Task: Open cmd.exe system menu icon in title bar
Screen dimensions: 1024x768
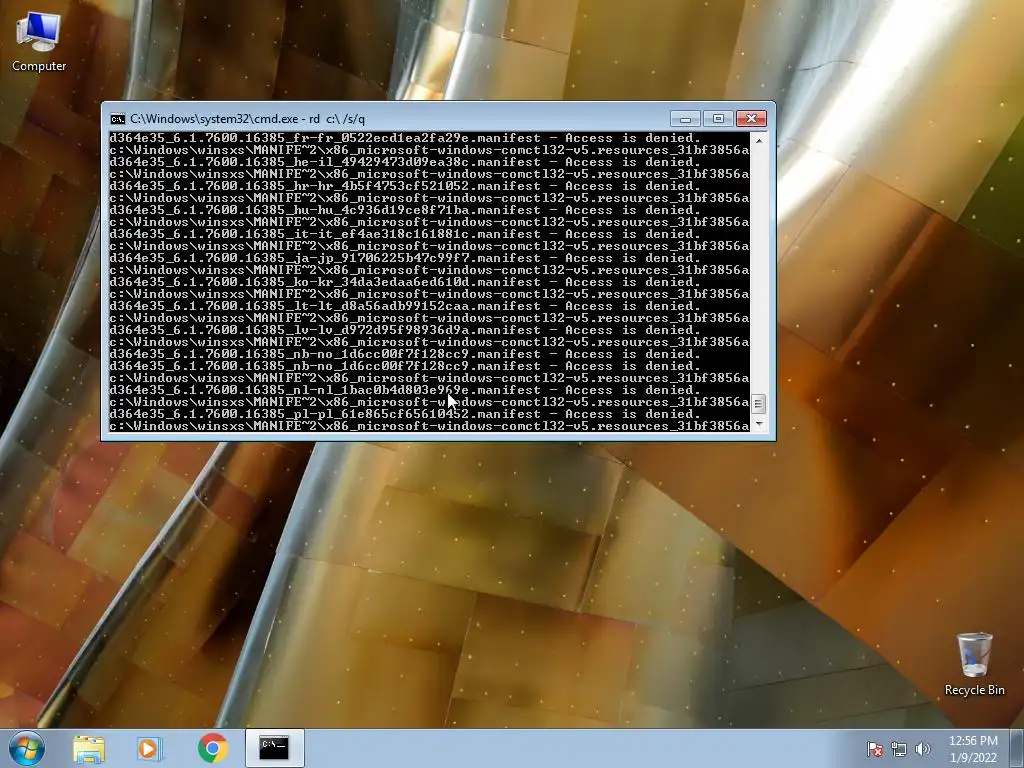Action: (118, 119)
